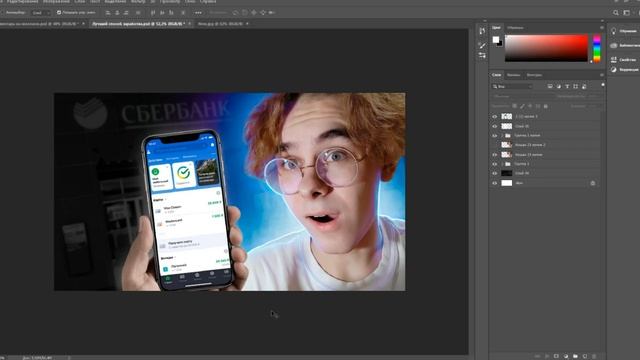Open the History panel icon in collapsed dock
The height and width of the screenshot is (360, 640).
[482, 31]
